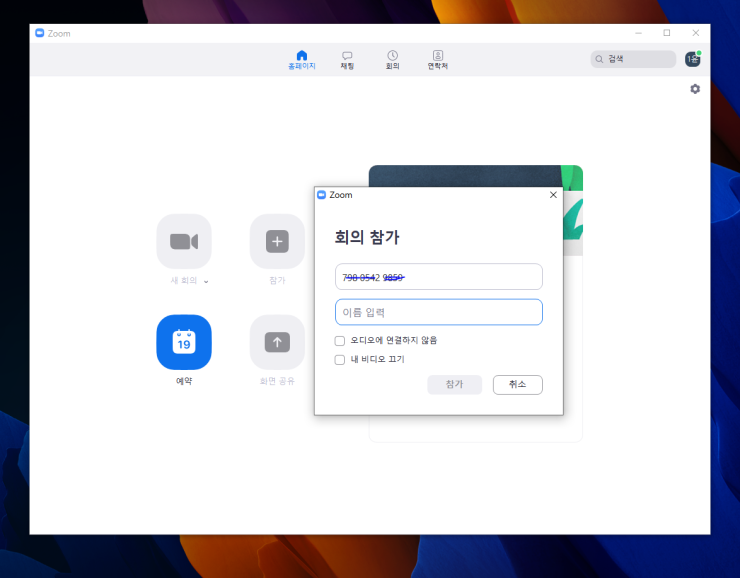The height and width of the screenshot is (578, 740).
Task: Click the 취소 cancel button
Action: [x=518, y=385]
